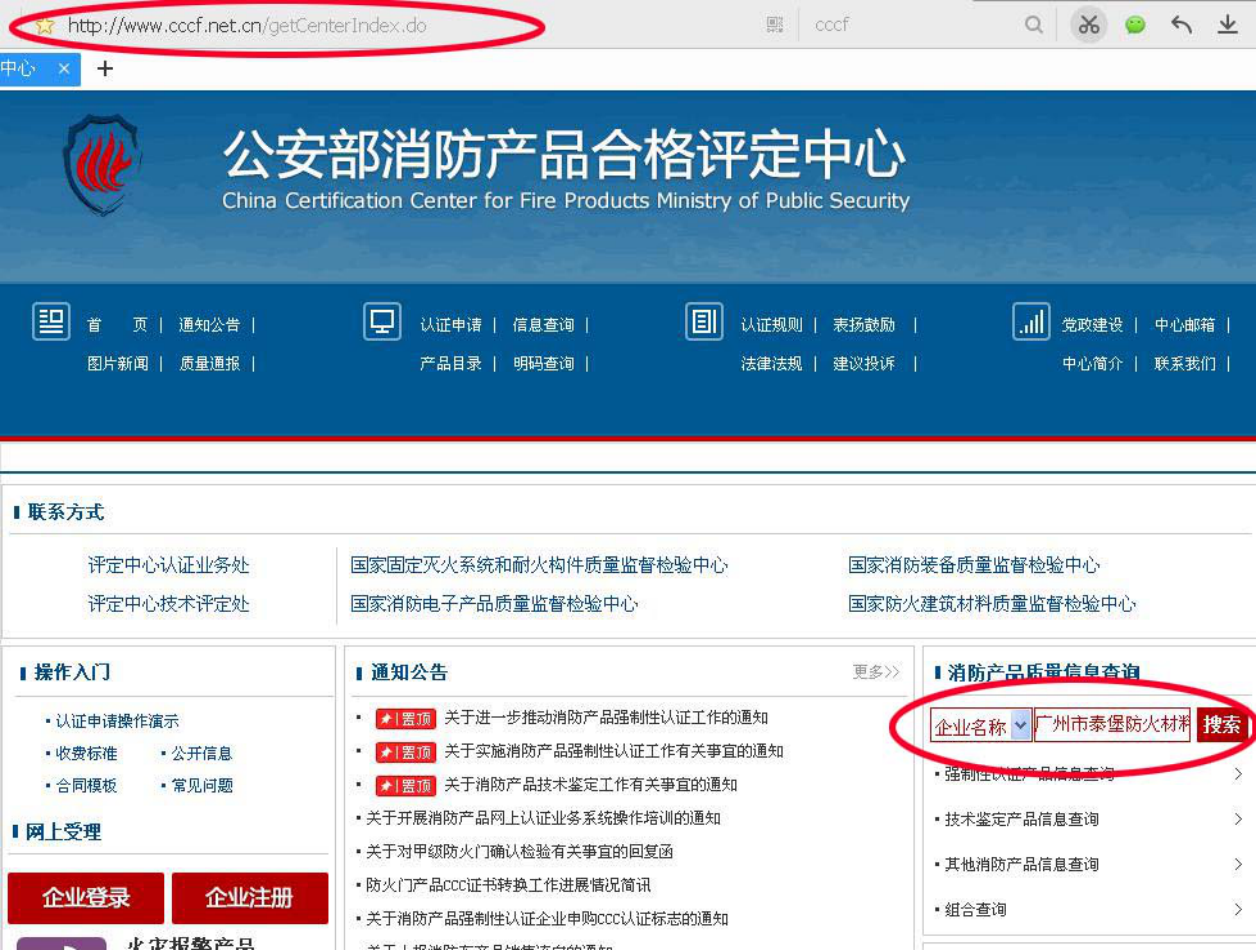Image resolution: width=1257 pixels, height=950 pixels.
Task: Click the fire shield logo in site header
Action: [x=102, y=165]
